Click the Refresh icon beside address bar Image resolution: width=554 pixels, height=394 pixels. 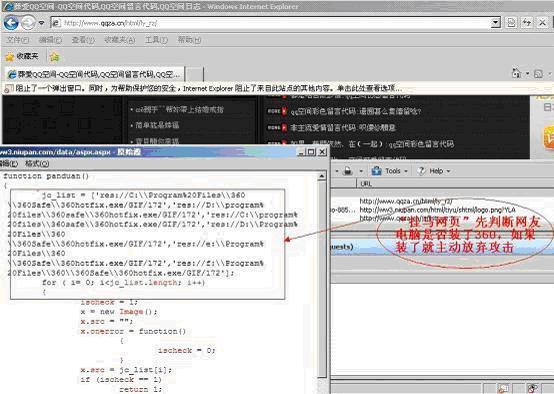pyautogui.click(x=527, y=23)
